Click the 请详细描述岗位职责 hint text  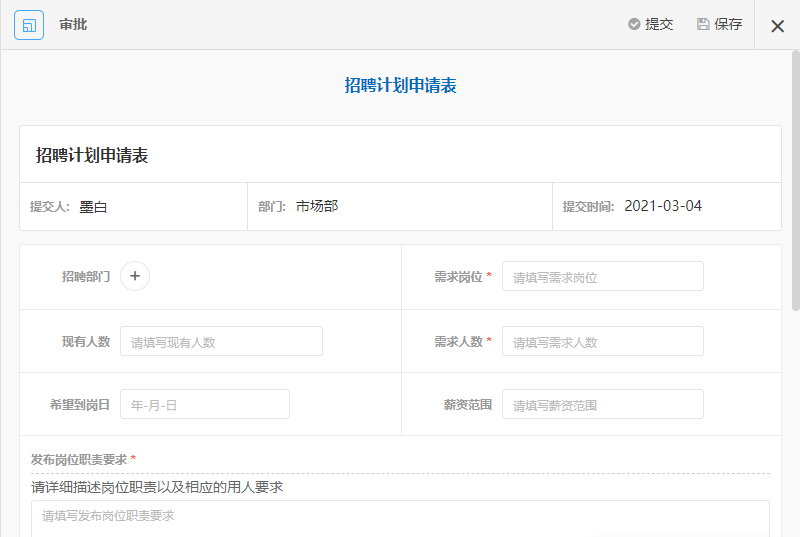(x=157, y=487)
